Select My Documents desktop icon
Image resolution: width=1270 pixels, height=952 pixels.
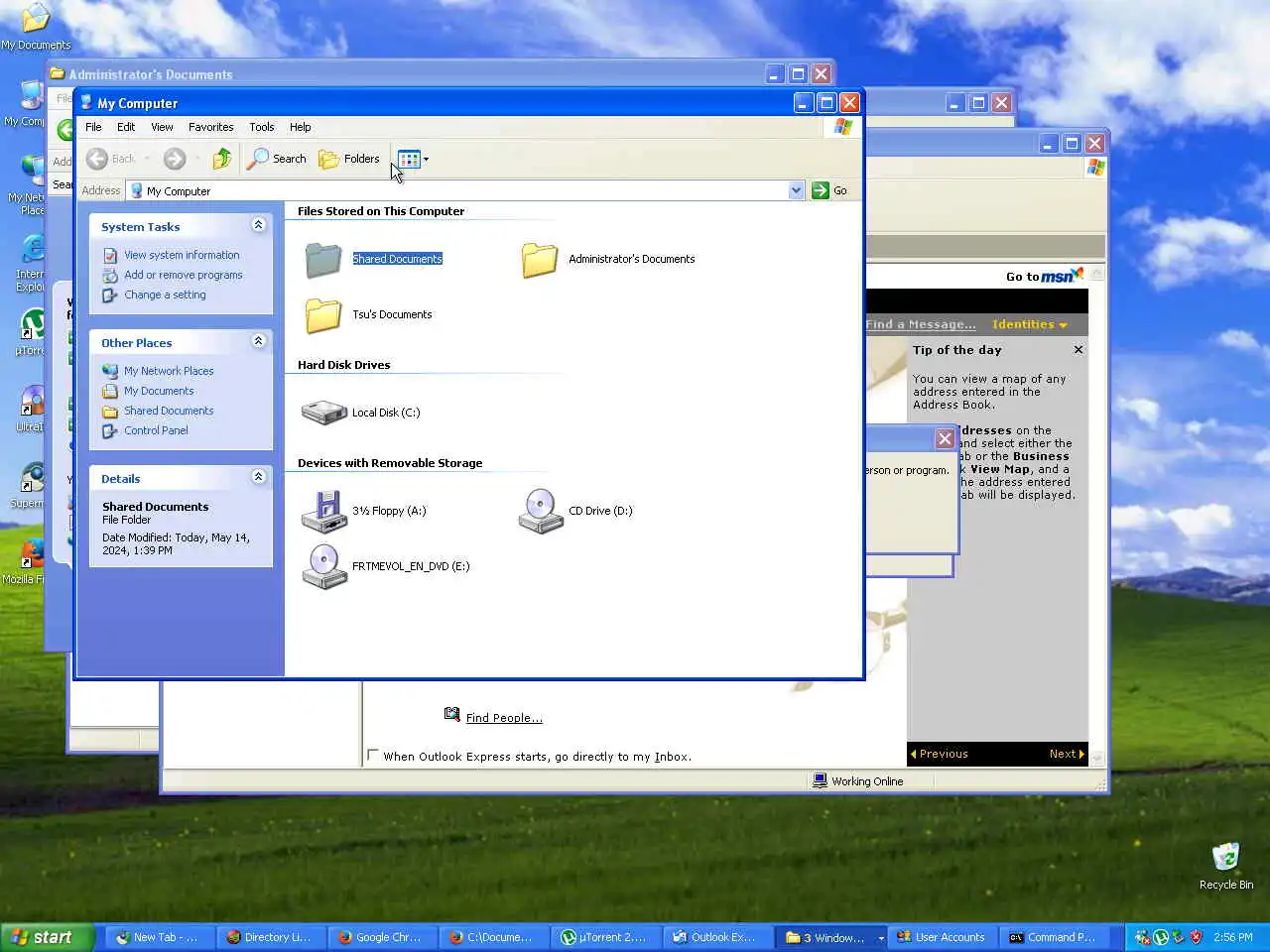coord(36,18)
